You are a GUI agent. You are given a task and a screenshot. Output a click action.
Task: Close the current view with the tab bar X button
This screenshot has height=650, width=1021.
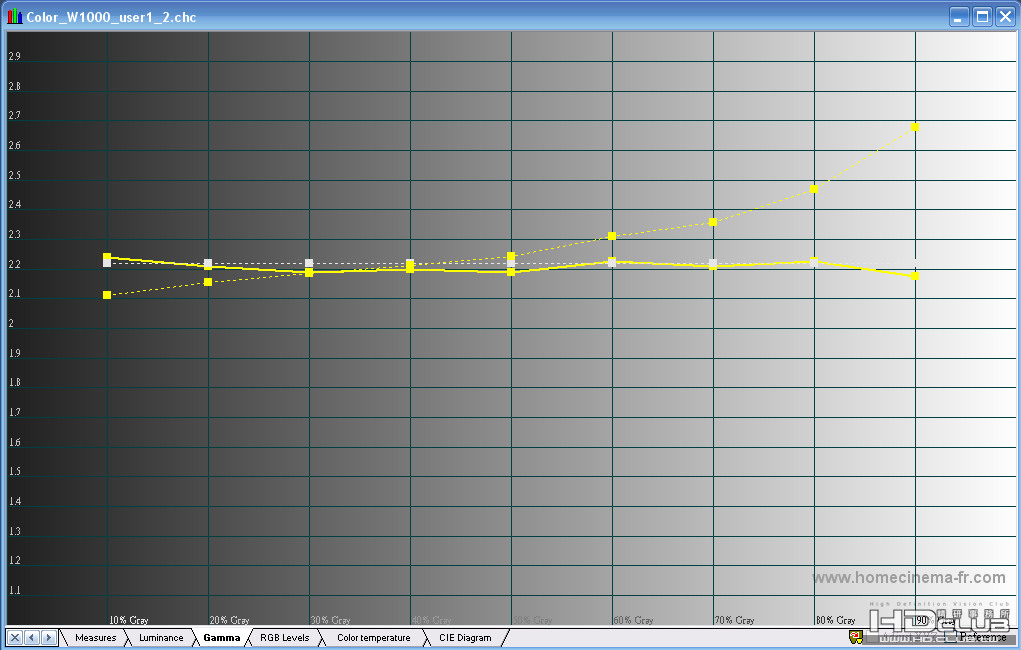[15, 638]
